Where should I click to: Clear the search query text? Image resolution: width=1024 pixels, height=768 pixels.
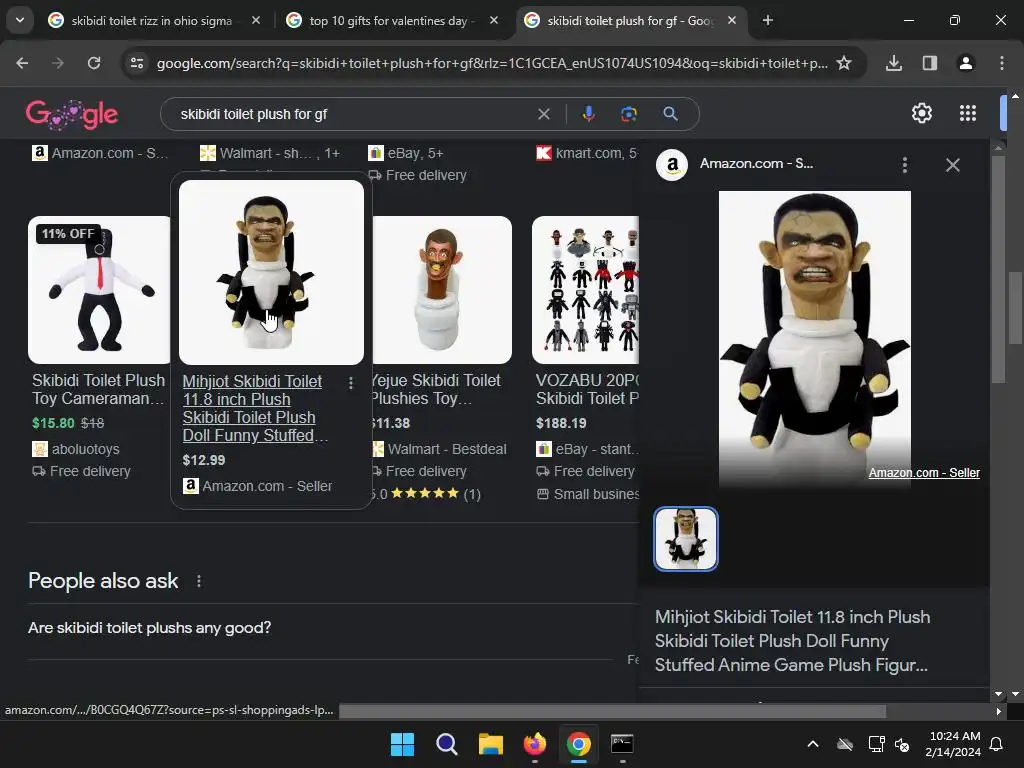coord(543,114)
